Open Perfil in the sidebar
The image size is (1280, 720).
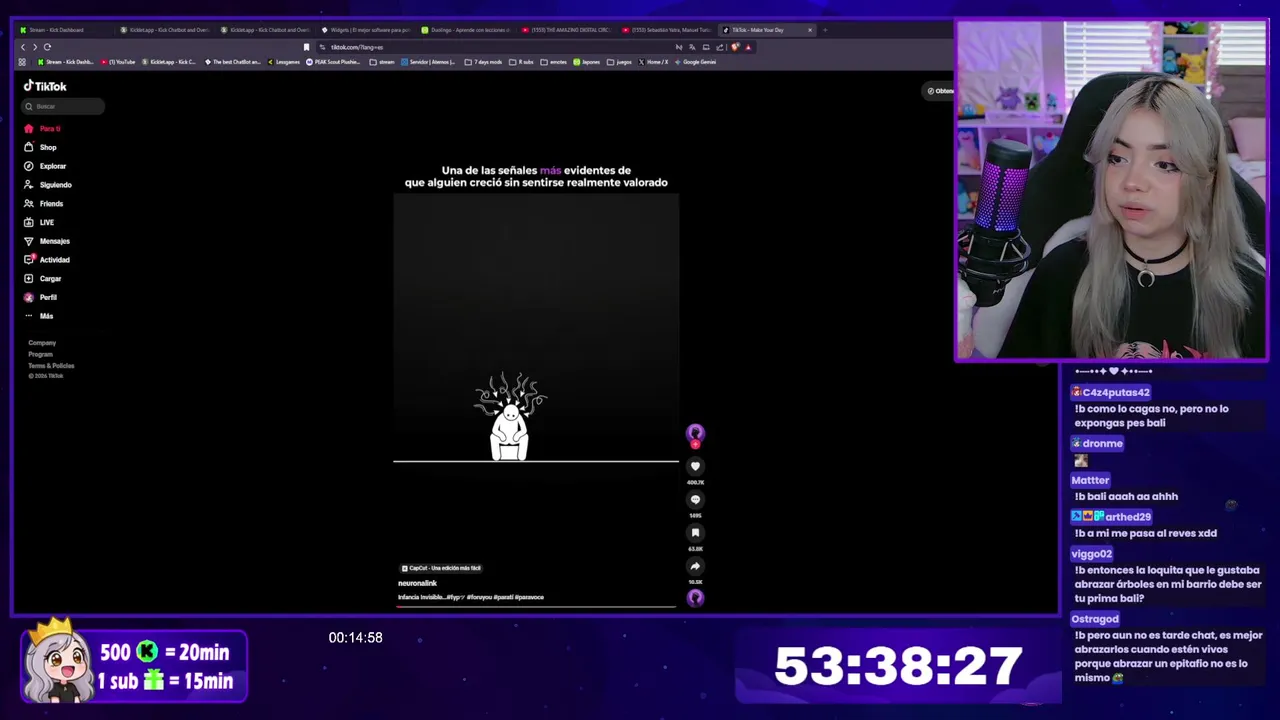click(x=41, y=297)
